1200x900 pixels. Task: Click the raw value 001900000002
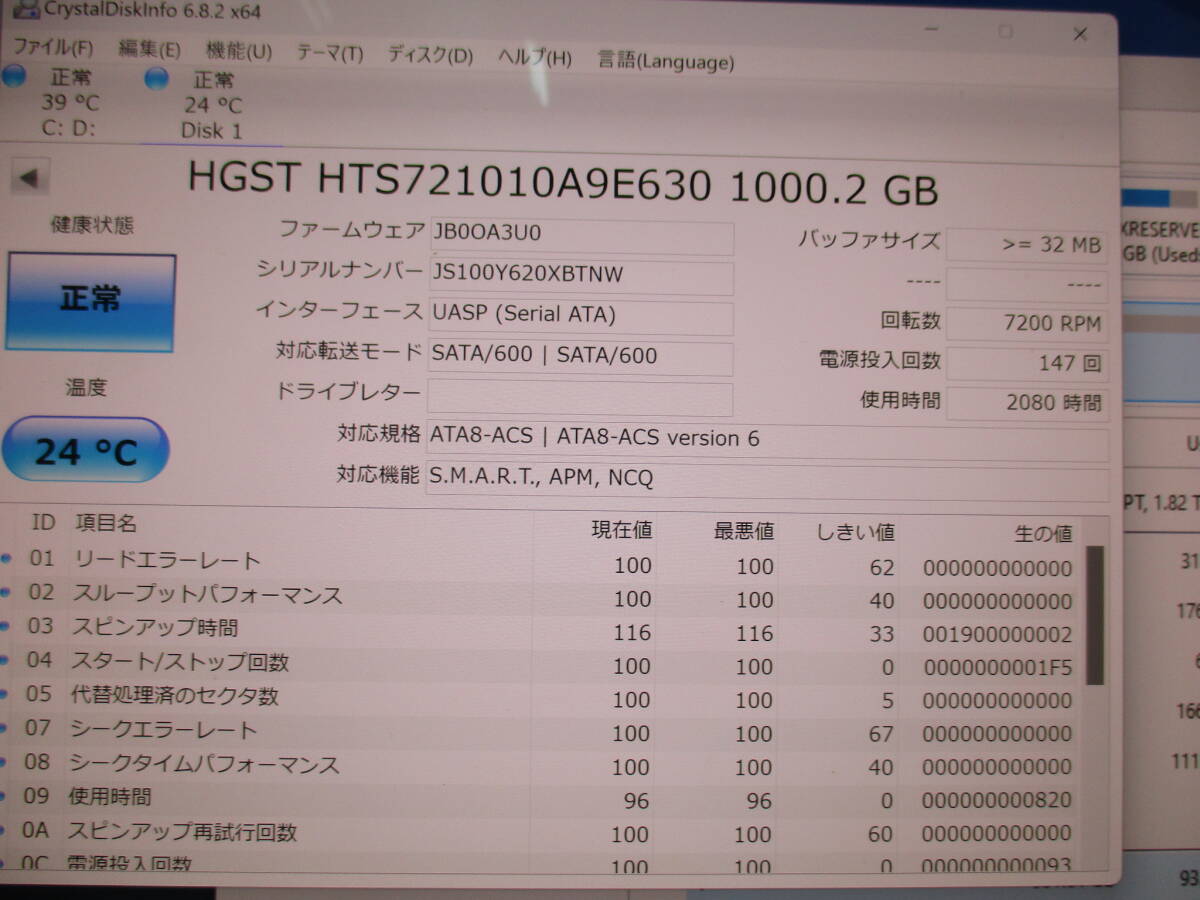(997, 634)
